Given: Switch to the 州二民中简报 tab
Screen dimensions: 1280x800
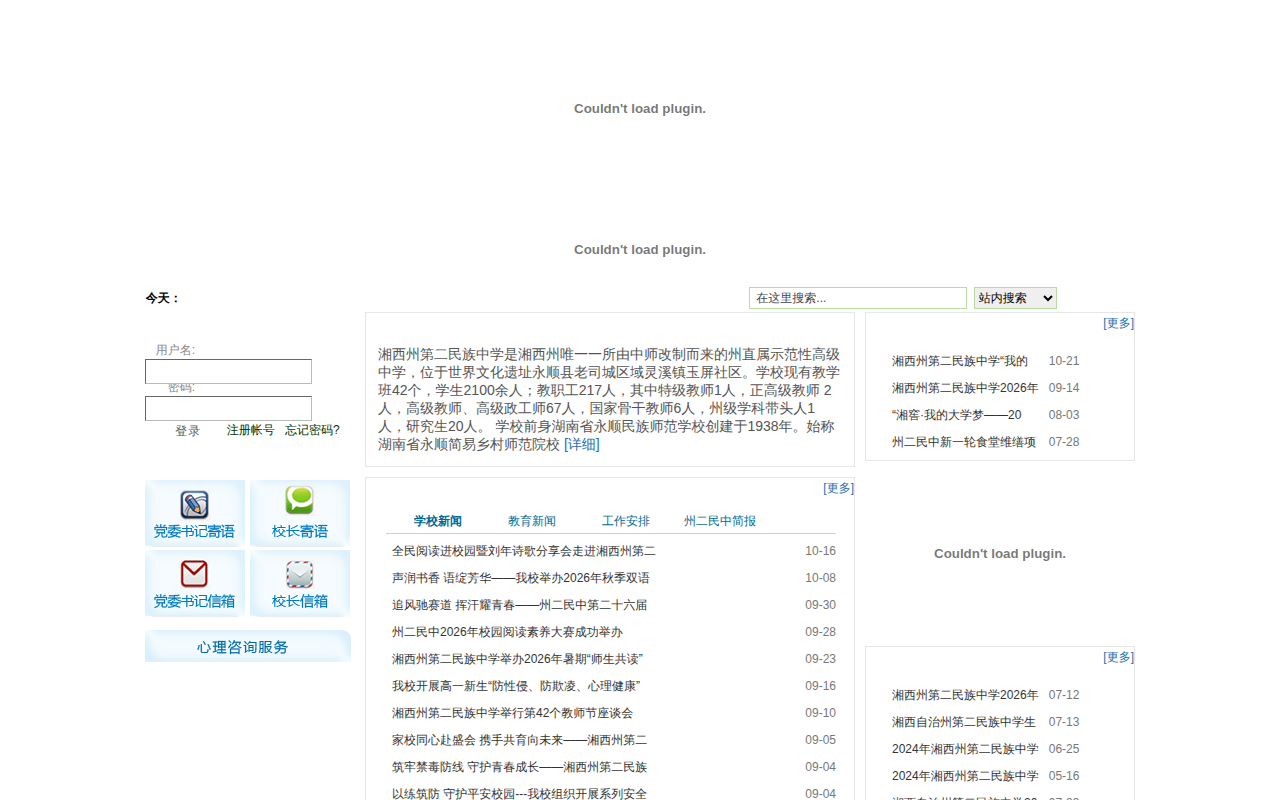Looking at the screenshot, I should pyautogui.click(x=720, y=521).
